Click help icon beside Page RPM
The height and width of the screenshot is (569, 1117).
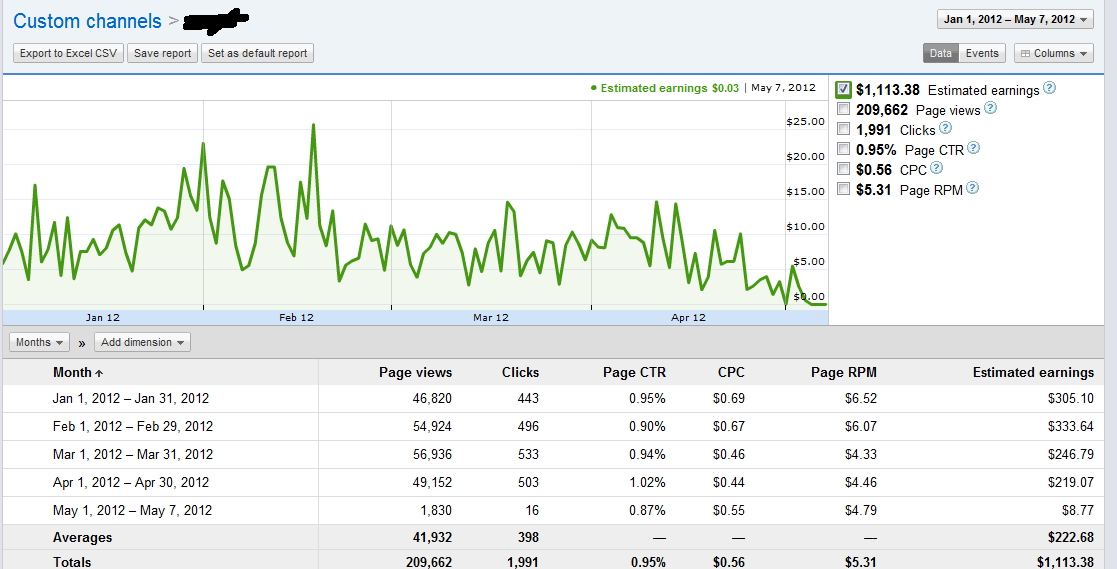tap(972, 188)
